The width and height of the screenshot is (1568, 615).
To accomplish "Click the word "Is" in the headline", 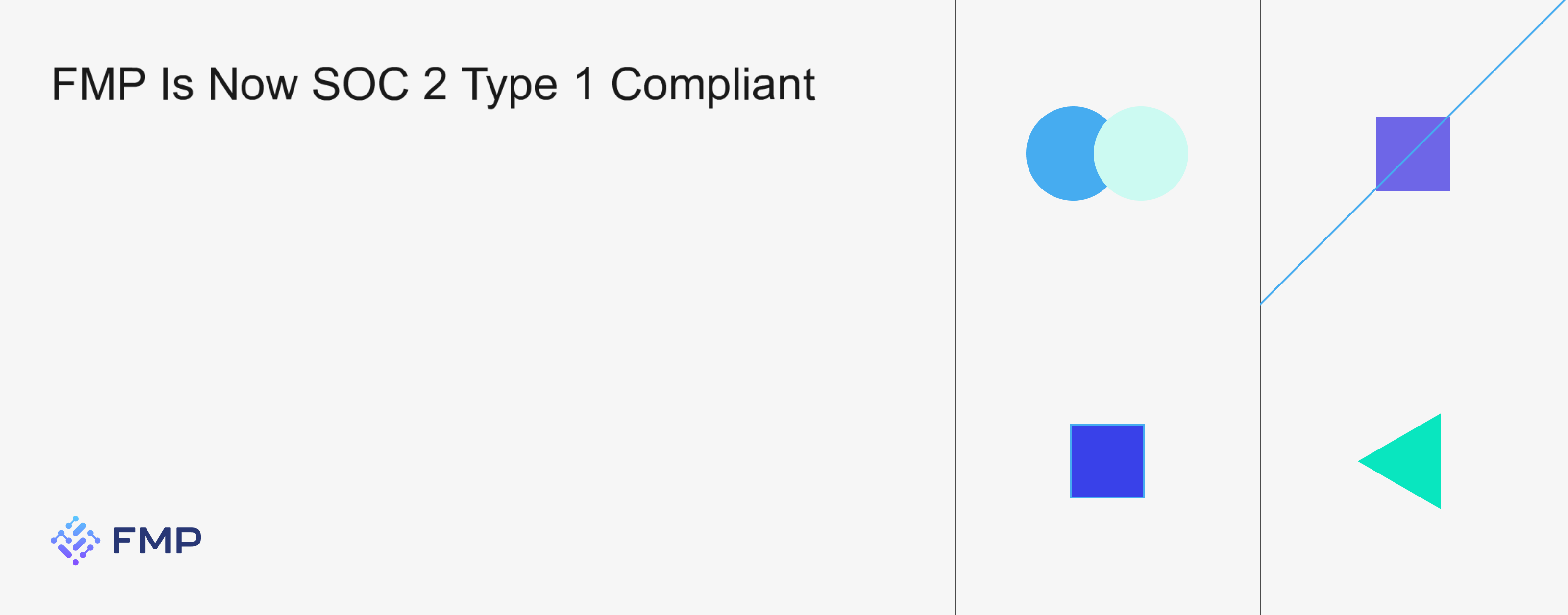I will [x=176, y=84].
